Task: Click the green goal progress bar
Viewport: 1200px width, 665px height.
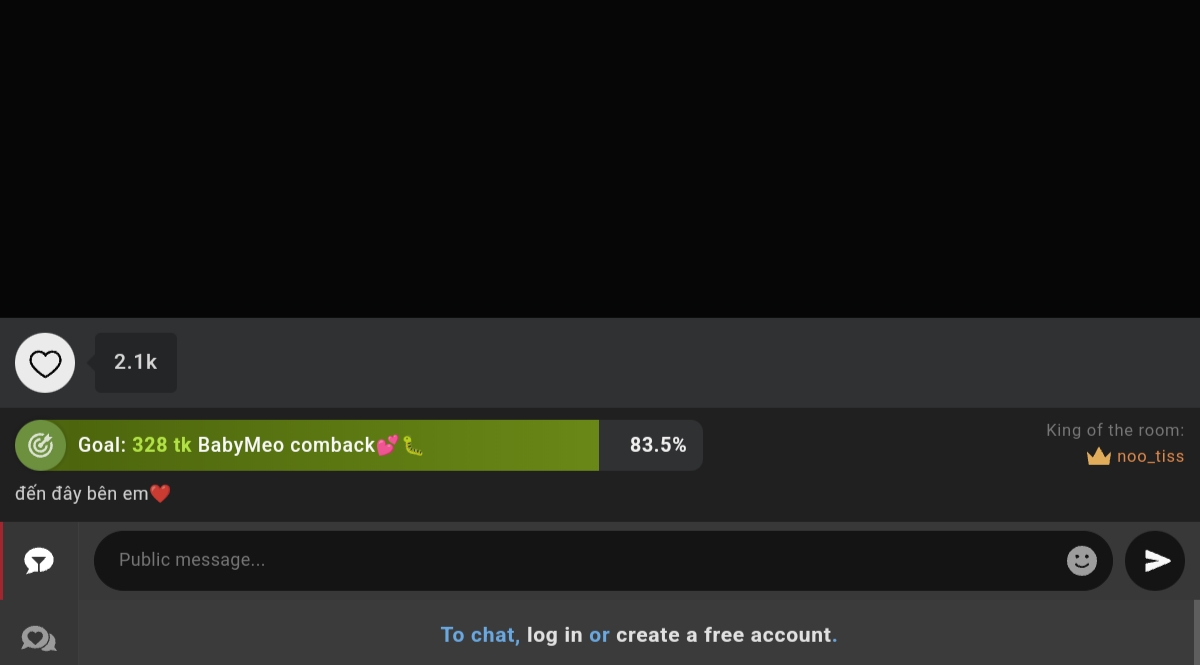Action: (307, 445)
